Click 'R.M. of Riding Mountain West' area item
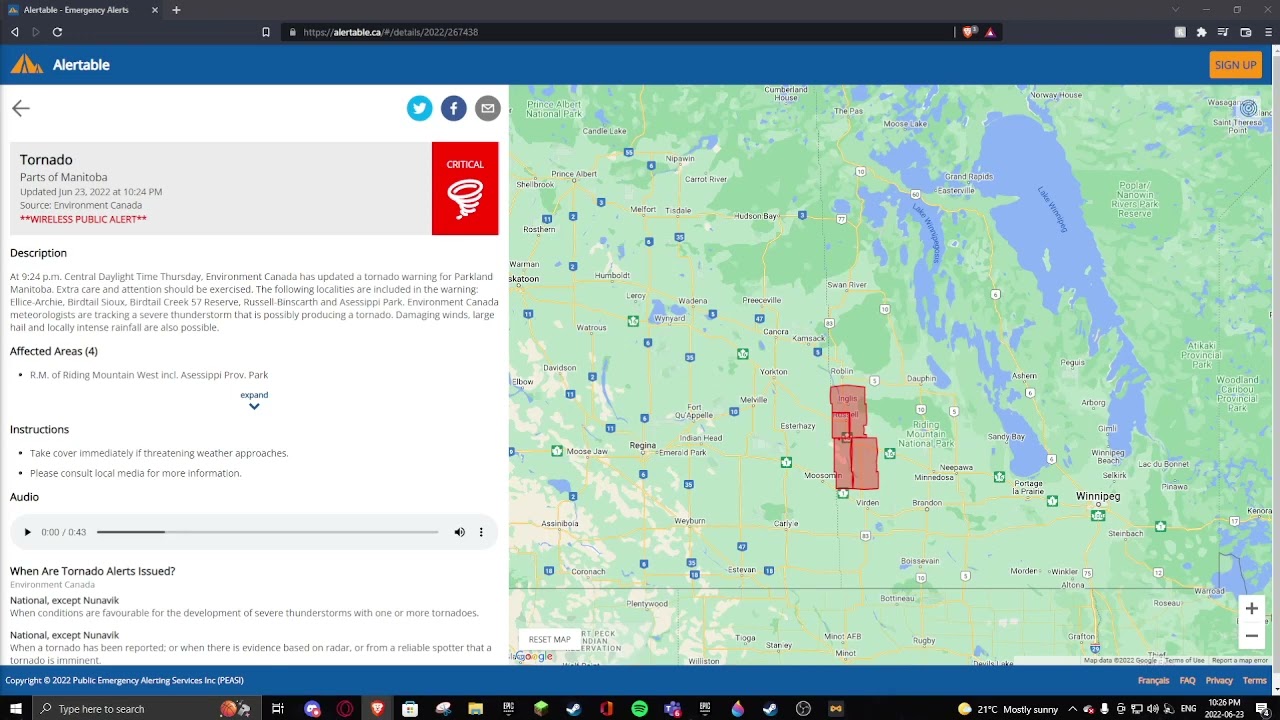This screenshot has height=720, width=1280. point(149,375)
